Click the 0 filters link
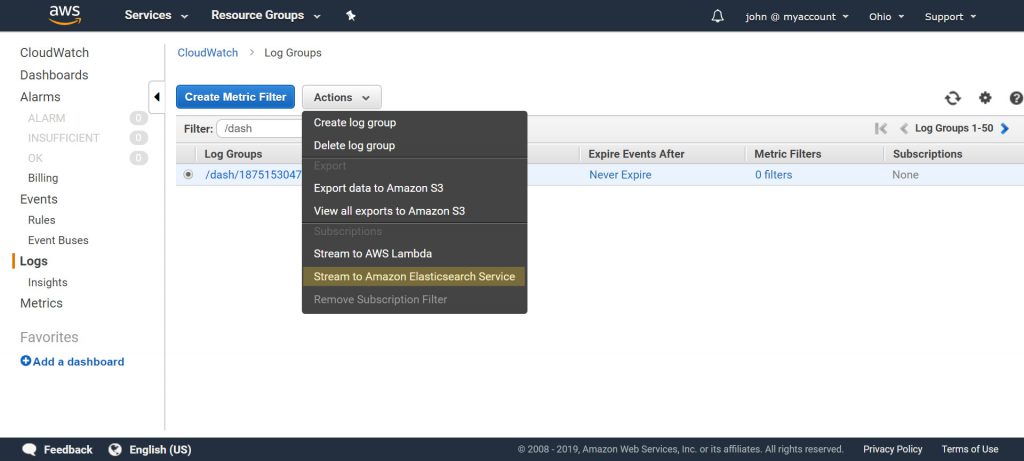Image resolution: width=1024 pixels, height=461 pixels. click(x=773, y=174)
